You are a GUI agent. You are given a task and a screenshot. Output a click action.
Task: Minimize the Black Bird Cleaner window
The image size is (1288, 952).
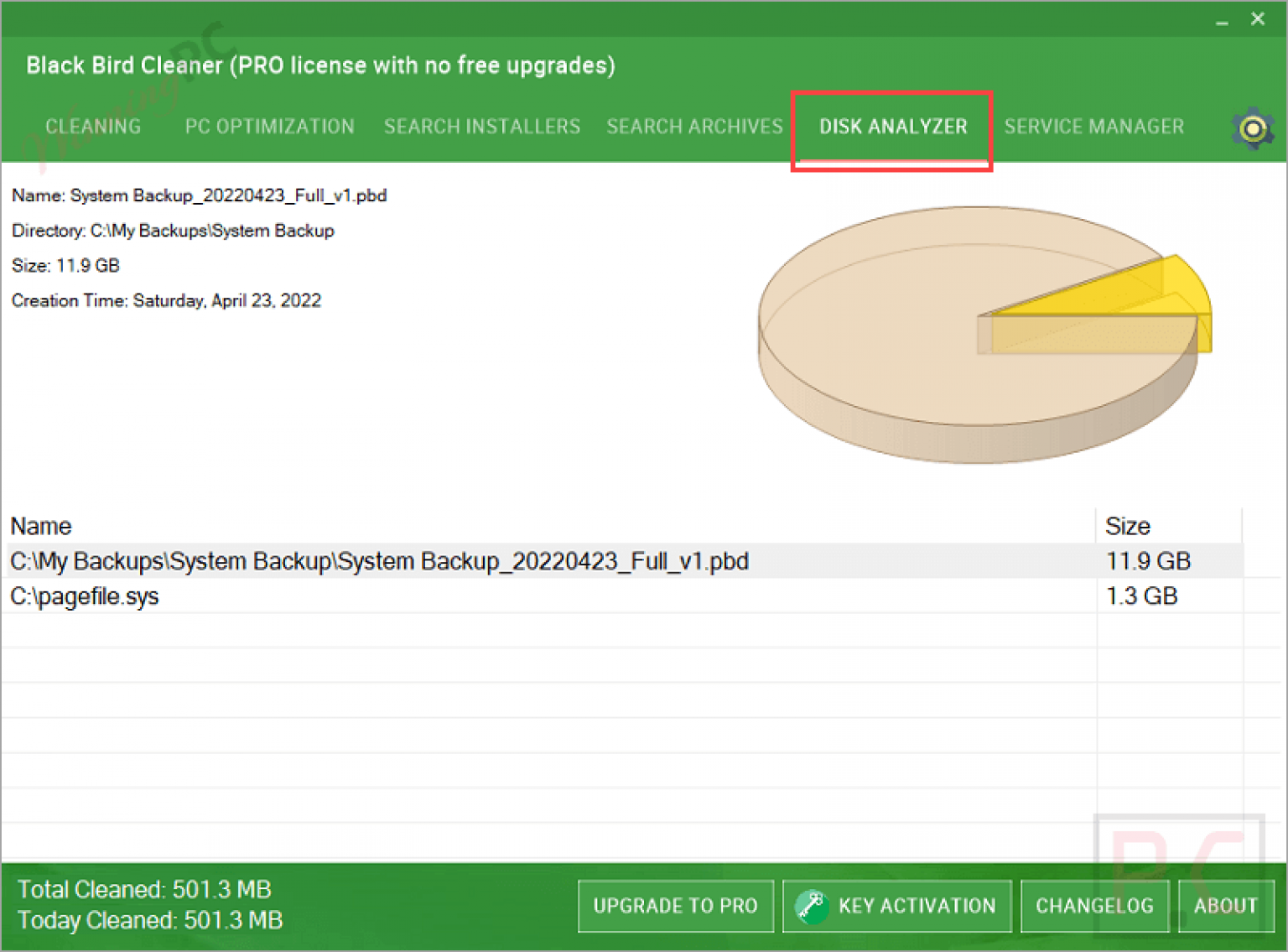coord(1222,21)
